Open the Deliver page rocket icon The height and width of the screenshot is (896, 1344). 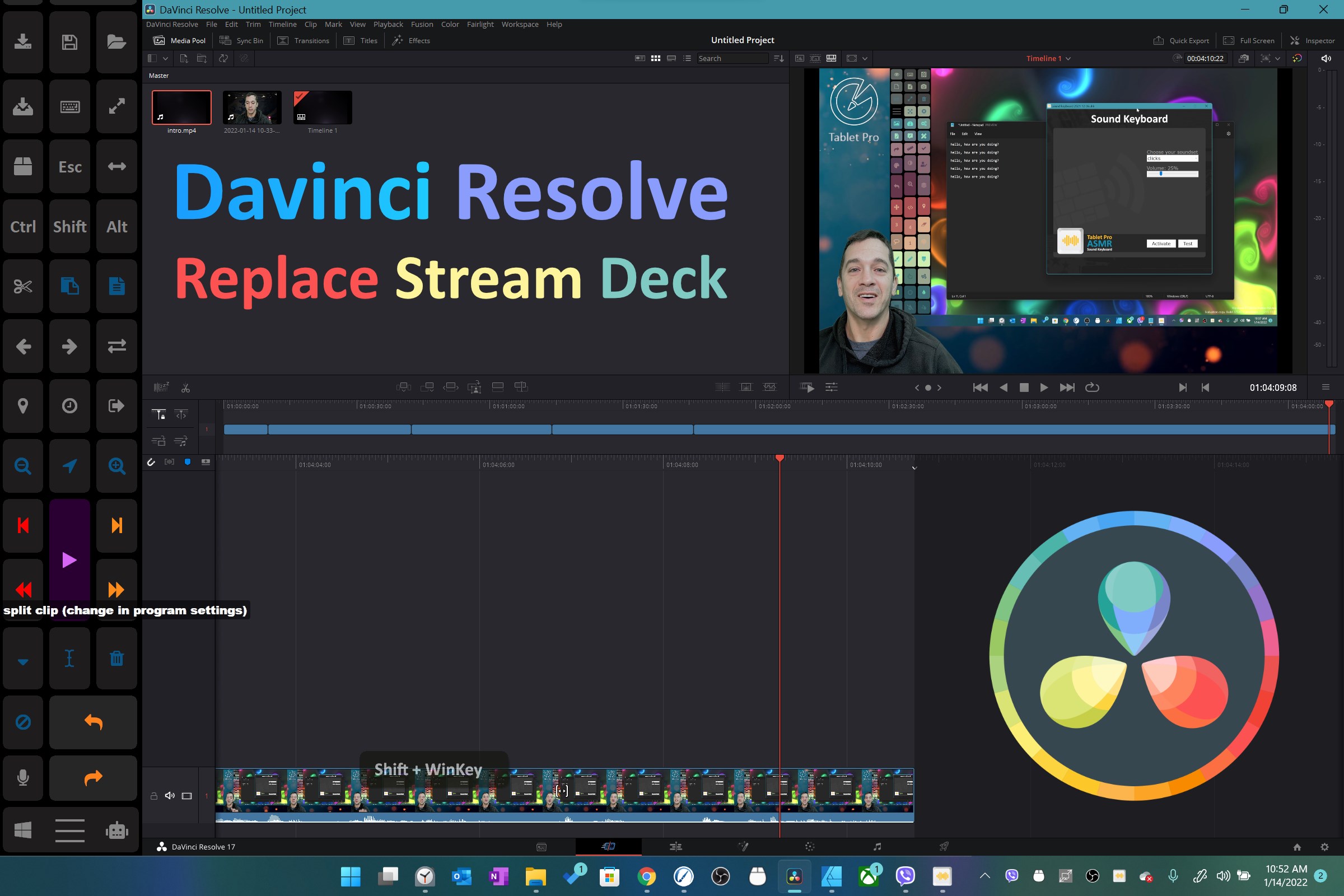pos(944,846)
